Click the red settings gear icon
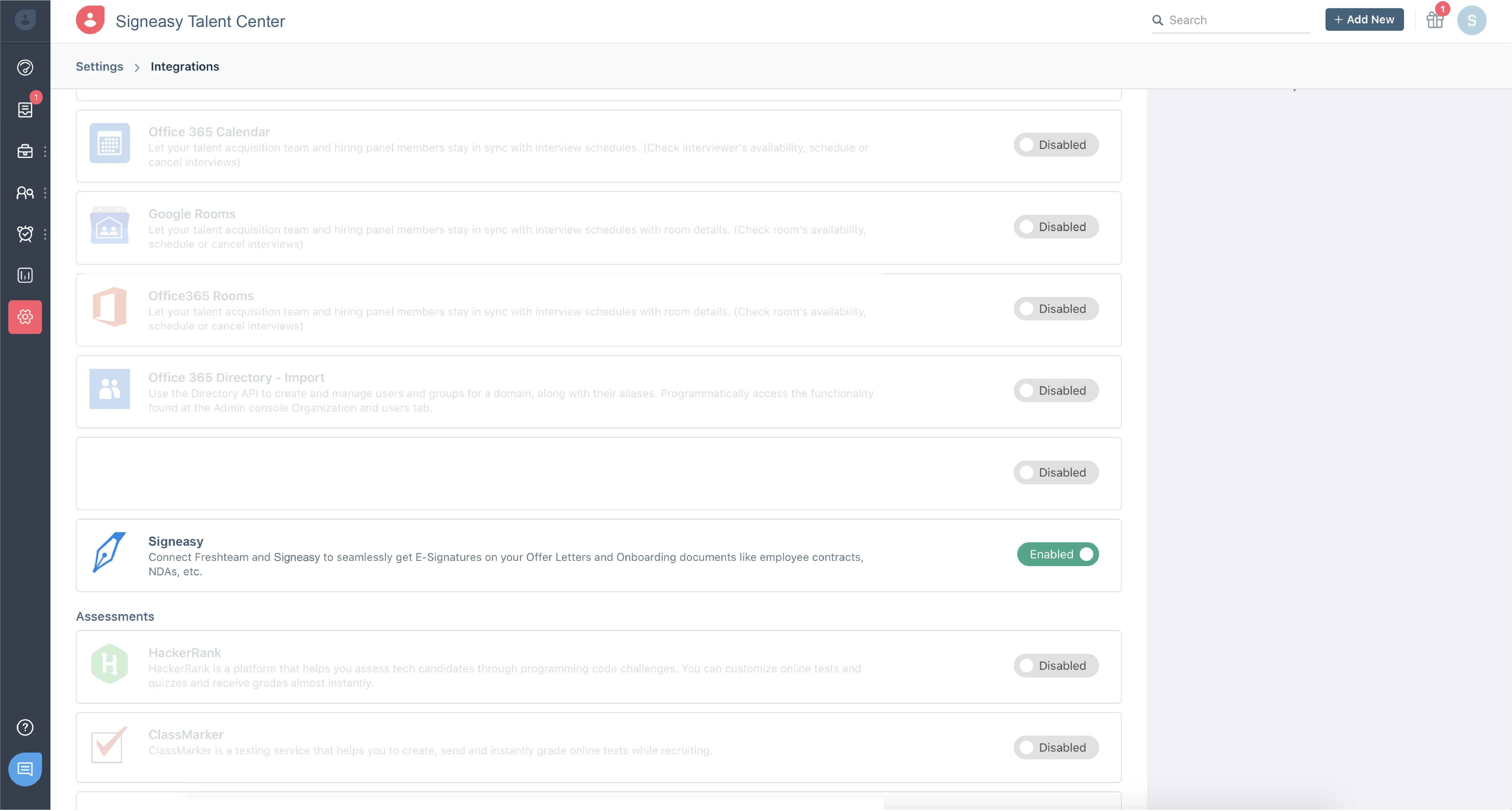This screenshot has width=1512, height=811. pos(25,318)
